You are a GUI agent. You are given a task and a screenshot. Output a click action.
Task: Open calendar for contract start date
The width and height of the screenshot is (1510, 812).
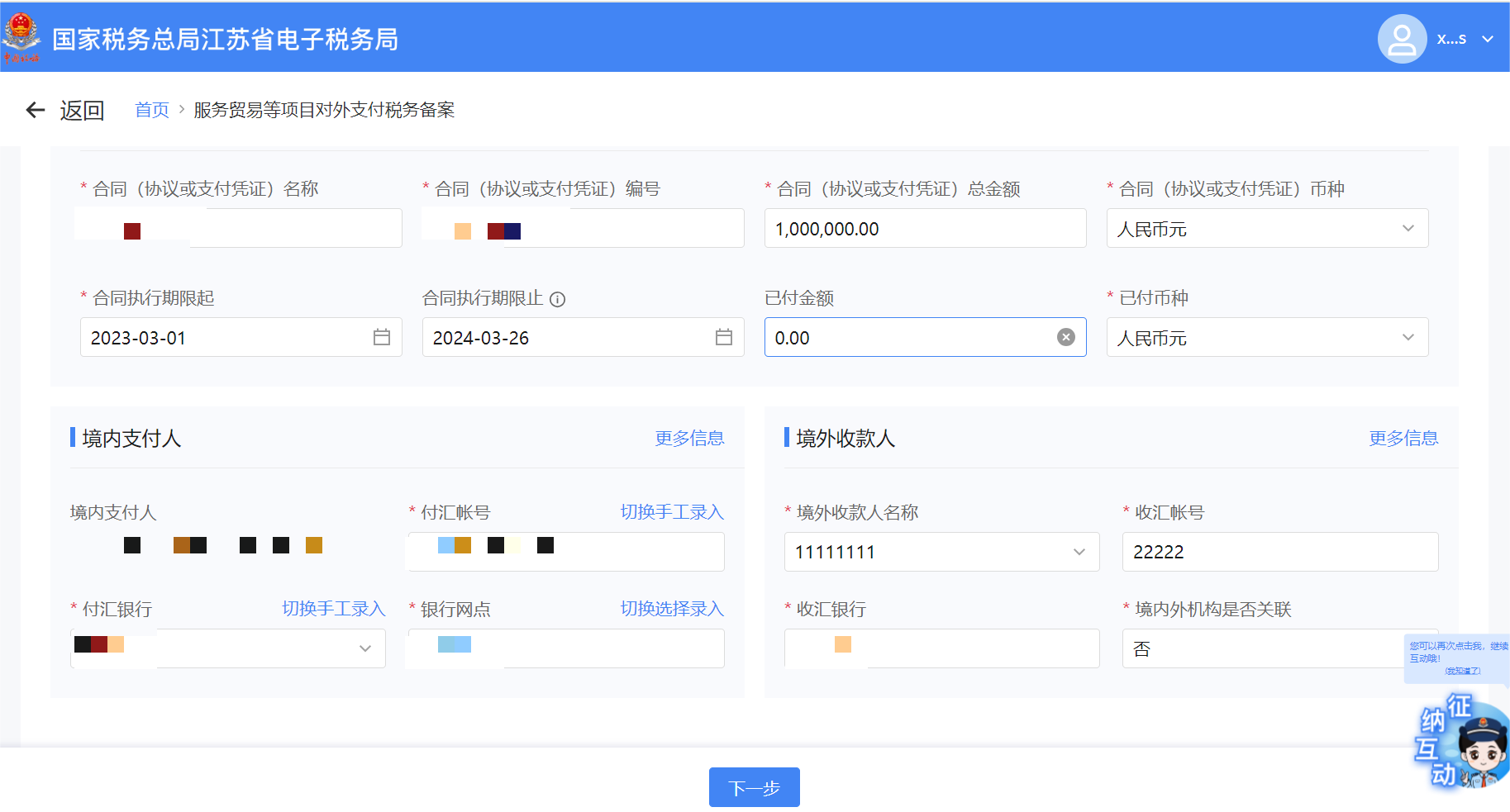tap(381, 337)
